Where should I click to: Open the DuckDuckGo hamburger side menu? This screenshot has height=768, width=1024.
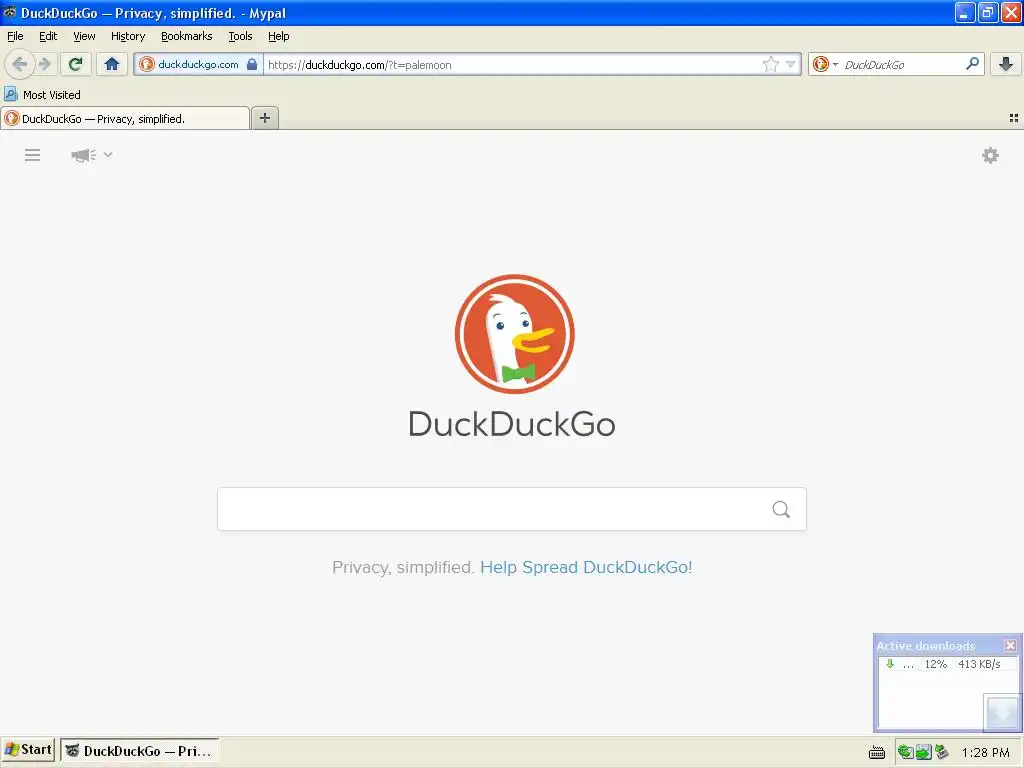tap(33, 155)
